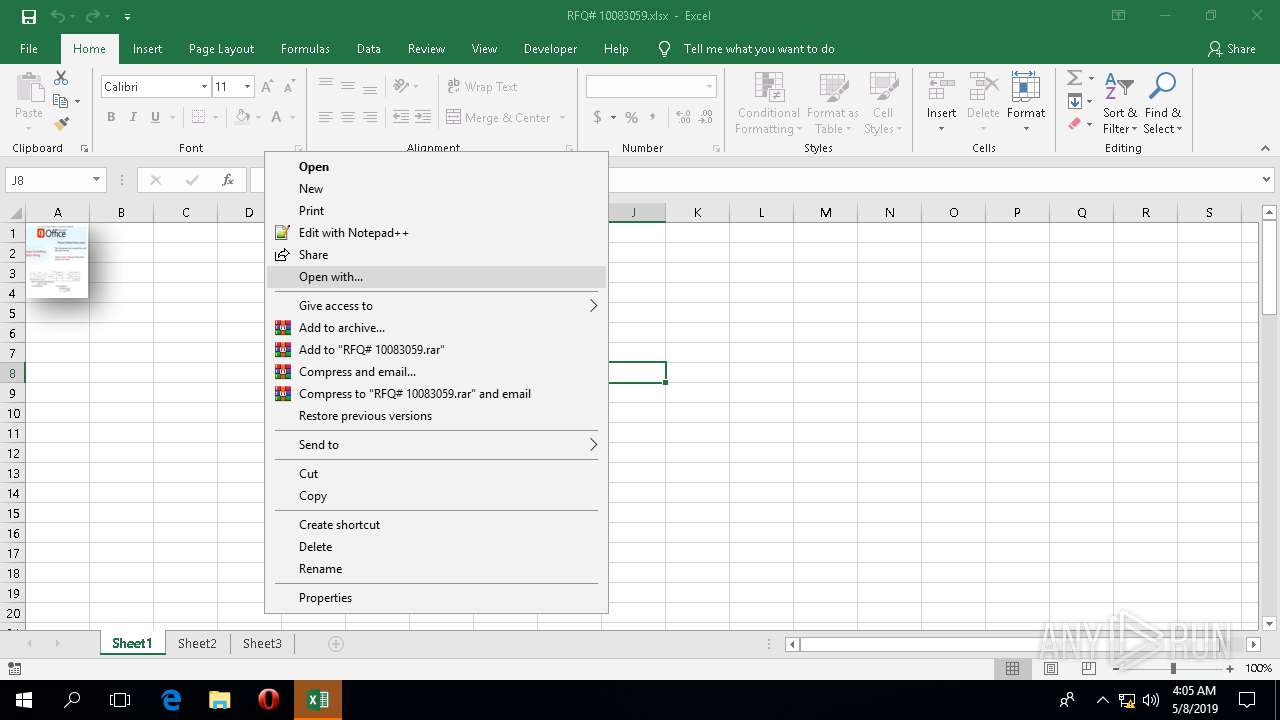1280x720 pixels.
Task: Select Normal view icon in status bar
Action: click(x=1012, y=668)
